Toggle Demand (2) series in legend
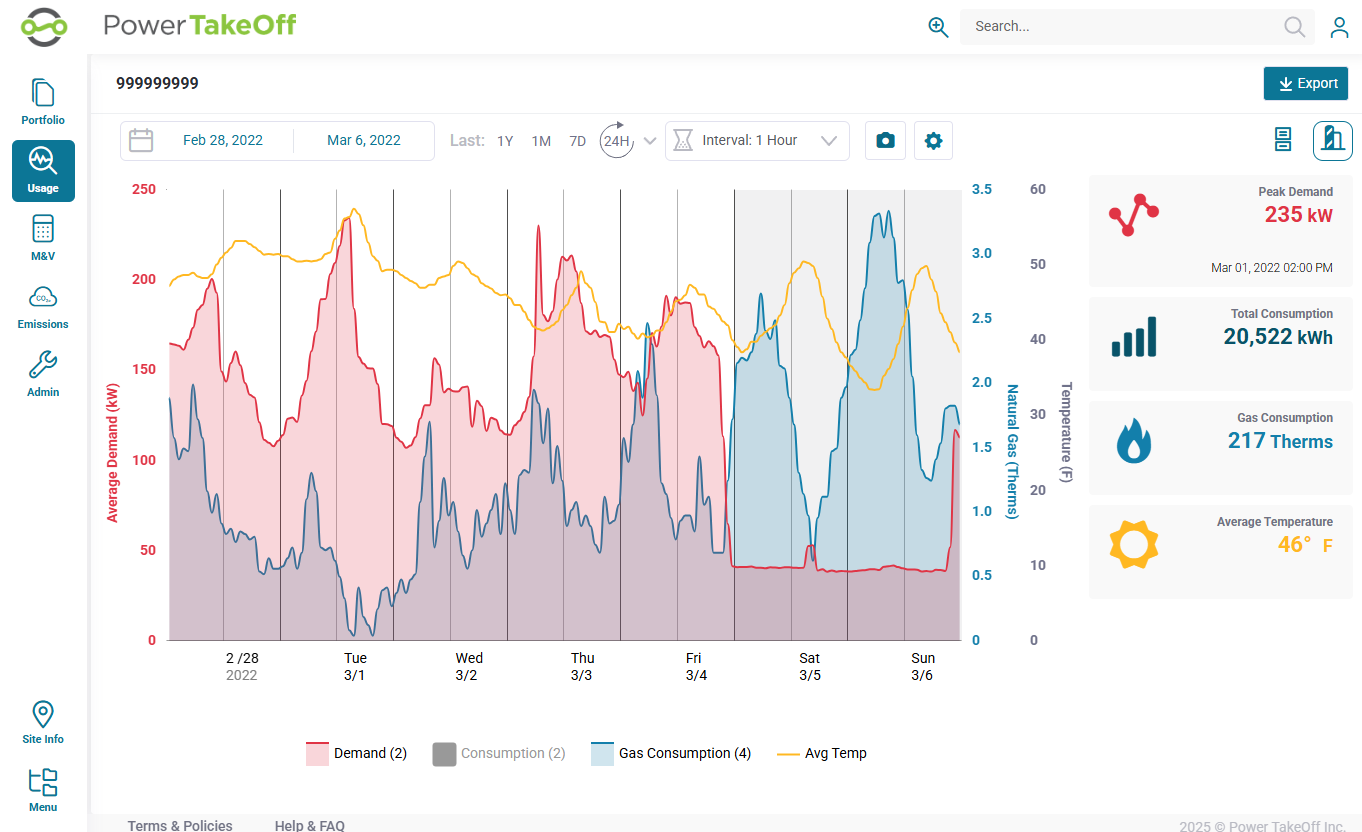Screen dimensions: 1362x832 [356, 754]
